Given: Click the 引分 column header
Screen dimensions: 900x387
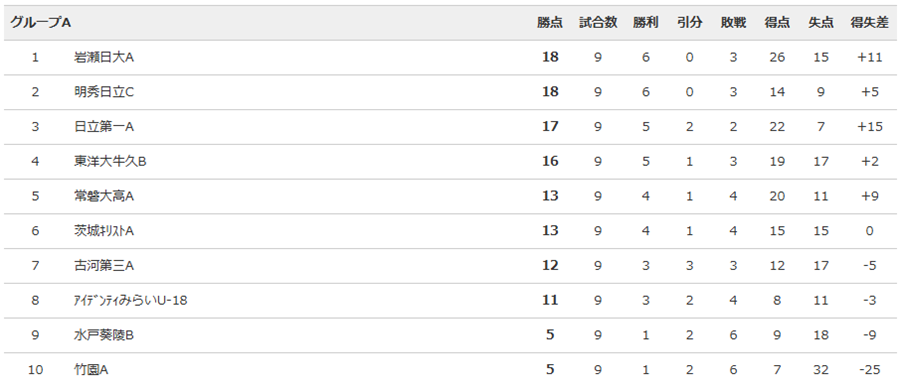Looking at the screenshot, I should (x=689, y=23).
